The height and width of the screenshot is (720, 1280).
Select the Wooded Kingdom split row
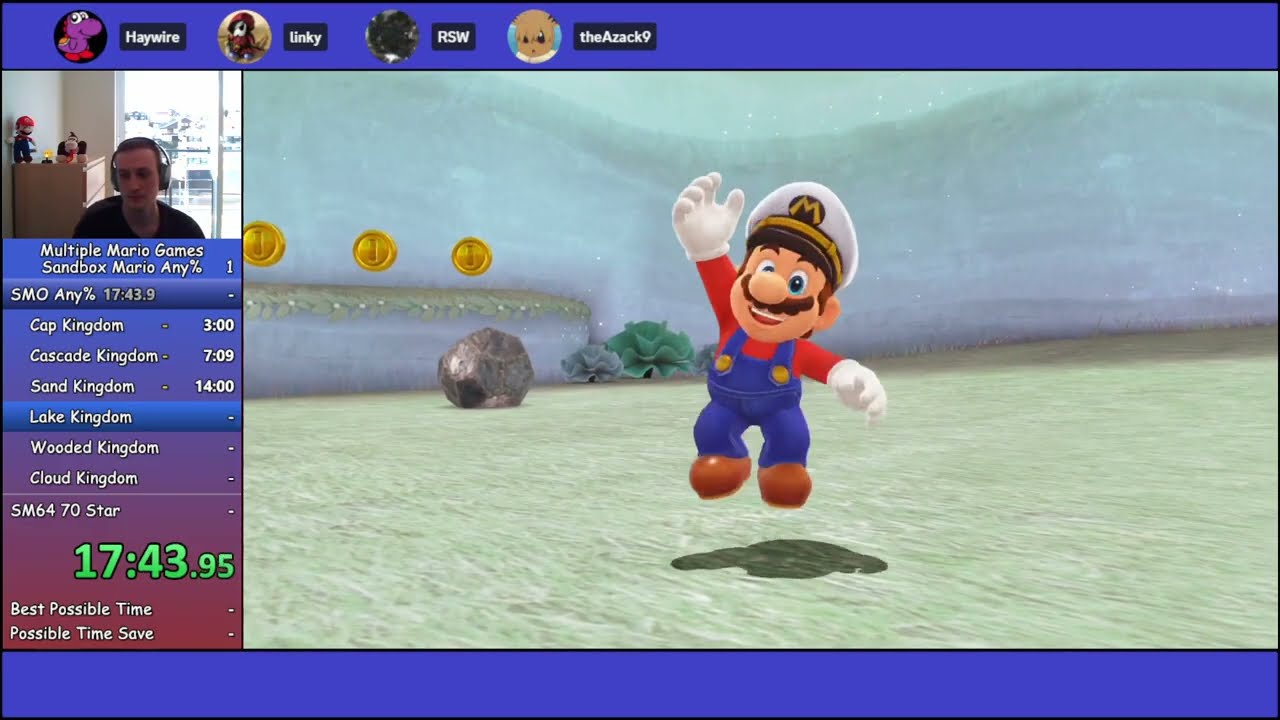point(121,447)
